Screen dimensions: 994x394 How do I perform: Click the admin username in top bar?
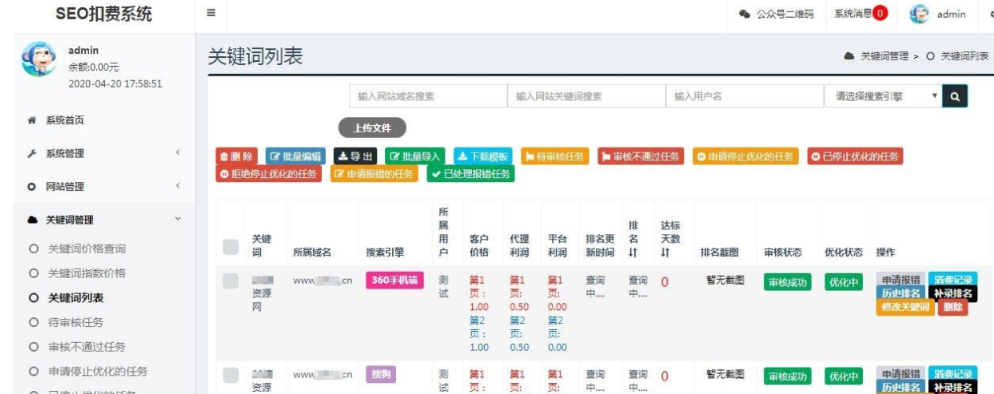pos(951,14)
